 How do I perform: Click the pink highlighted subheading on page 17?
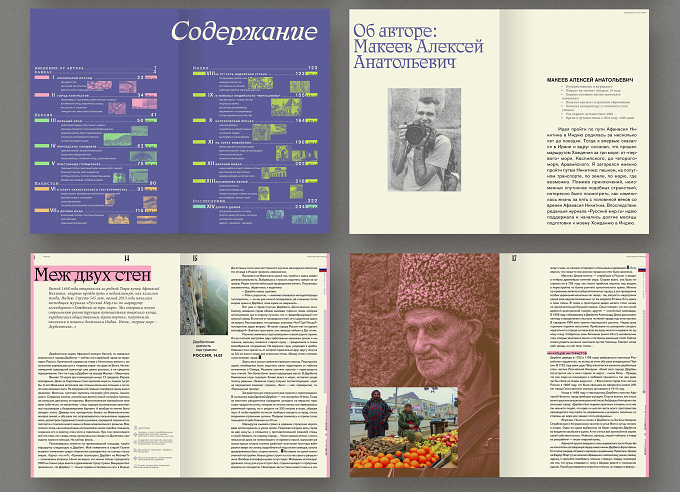pos(568,354)
